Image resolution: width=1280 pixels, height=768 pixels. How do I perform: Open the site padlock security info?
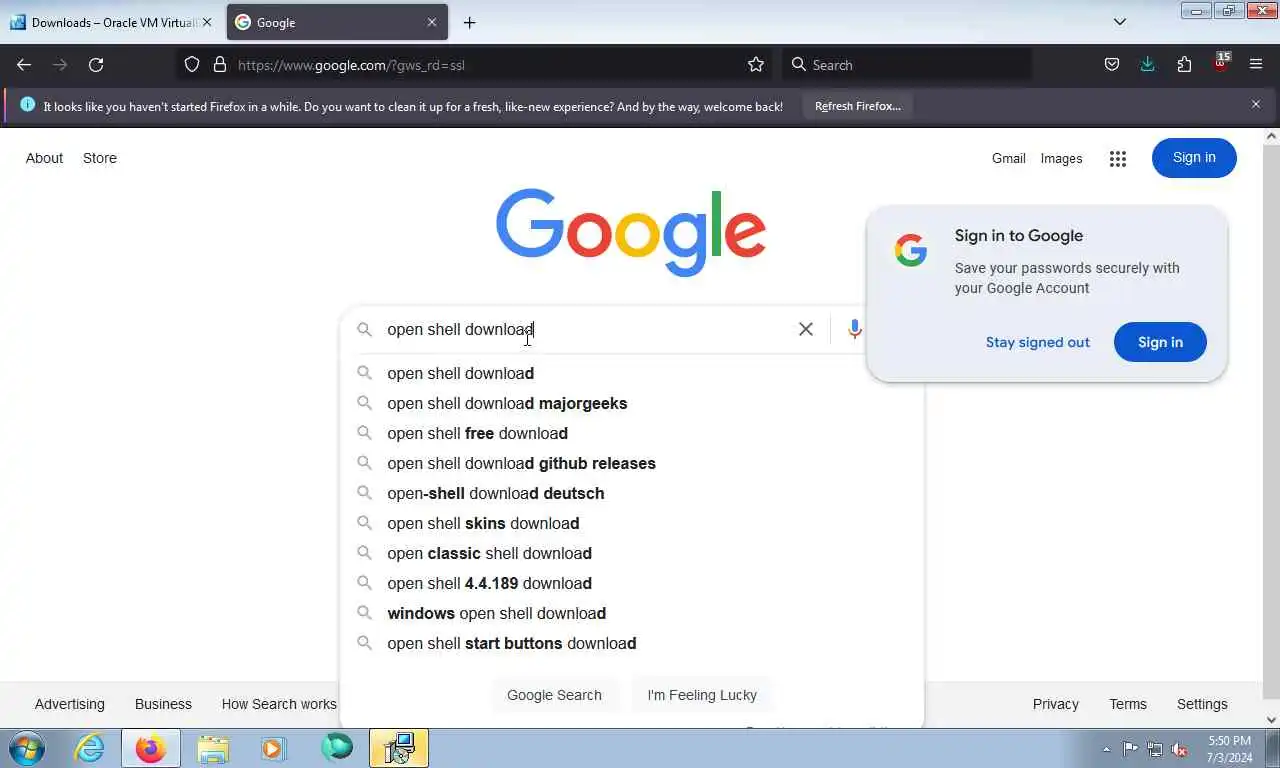(x=220, y=65)
